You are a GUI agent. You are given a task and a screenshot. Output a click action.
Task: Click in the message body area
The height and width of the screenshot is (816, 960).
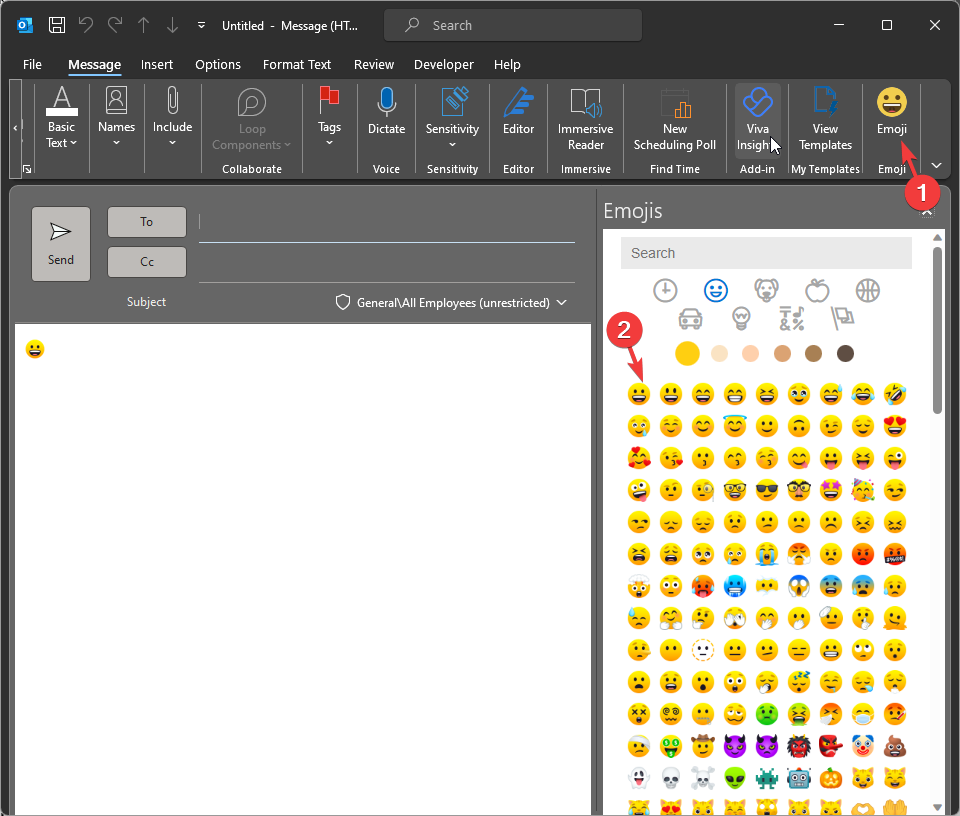(x=302, y=569)
